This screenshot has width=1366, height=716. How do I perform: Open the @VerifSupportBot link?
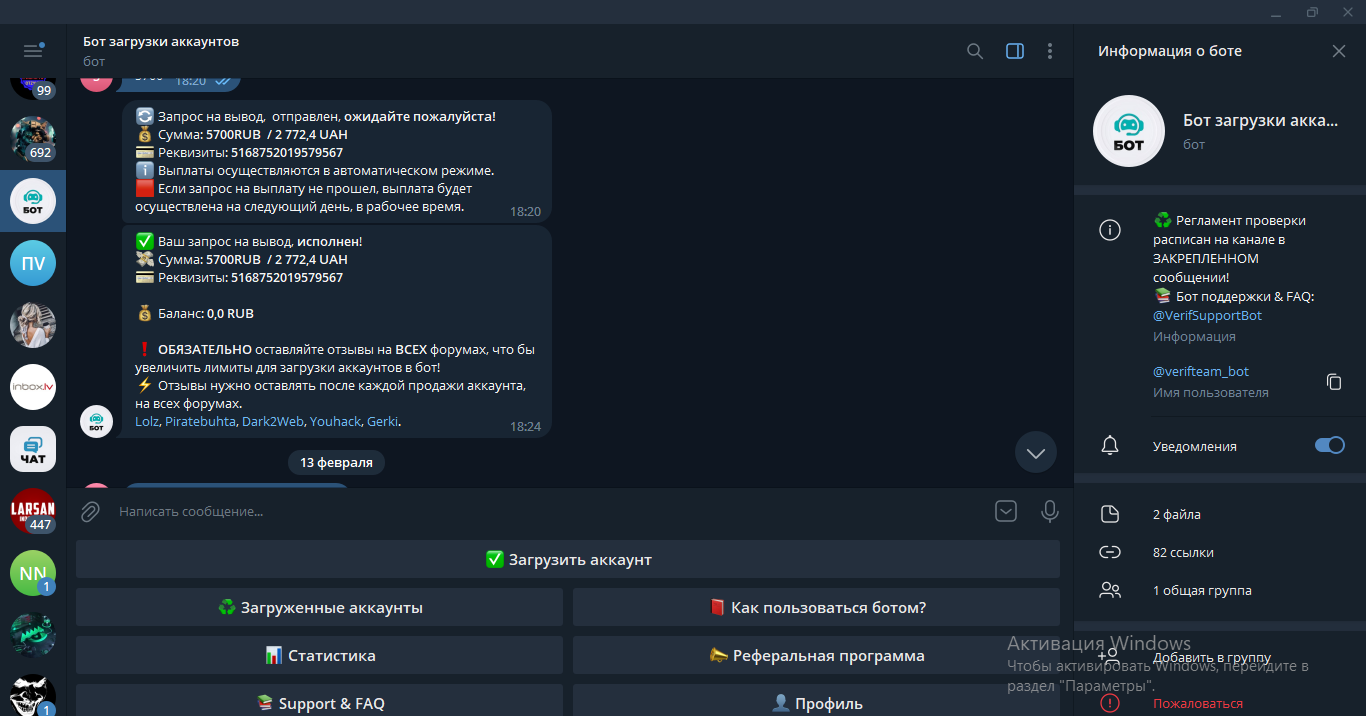click(x=1207, y=315)
